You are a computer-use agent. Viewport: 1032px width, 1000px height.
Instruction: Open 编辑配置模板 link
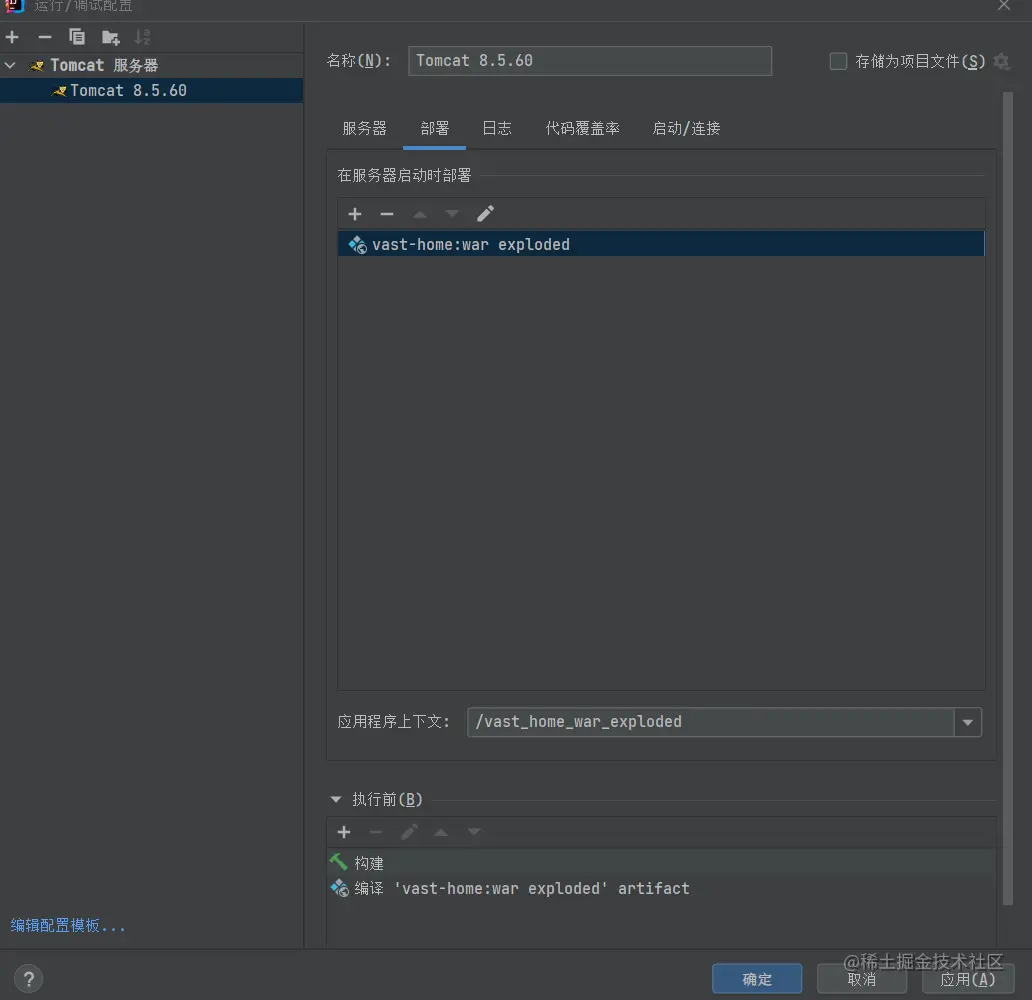coord(67,926)
